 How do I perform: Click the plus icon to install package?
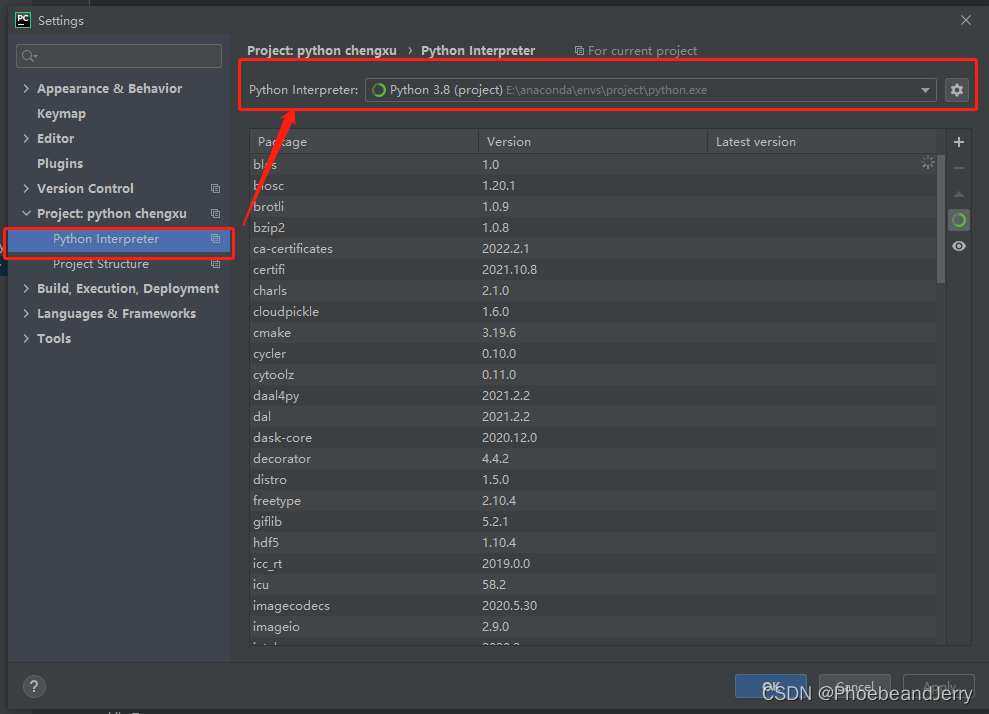[x=959, y=142]
